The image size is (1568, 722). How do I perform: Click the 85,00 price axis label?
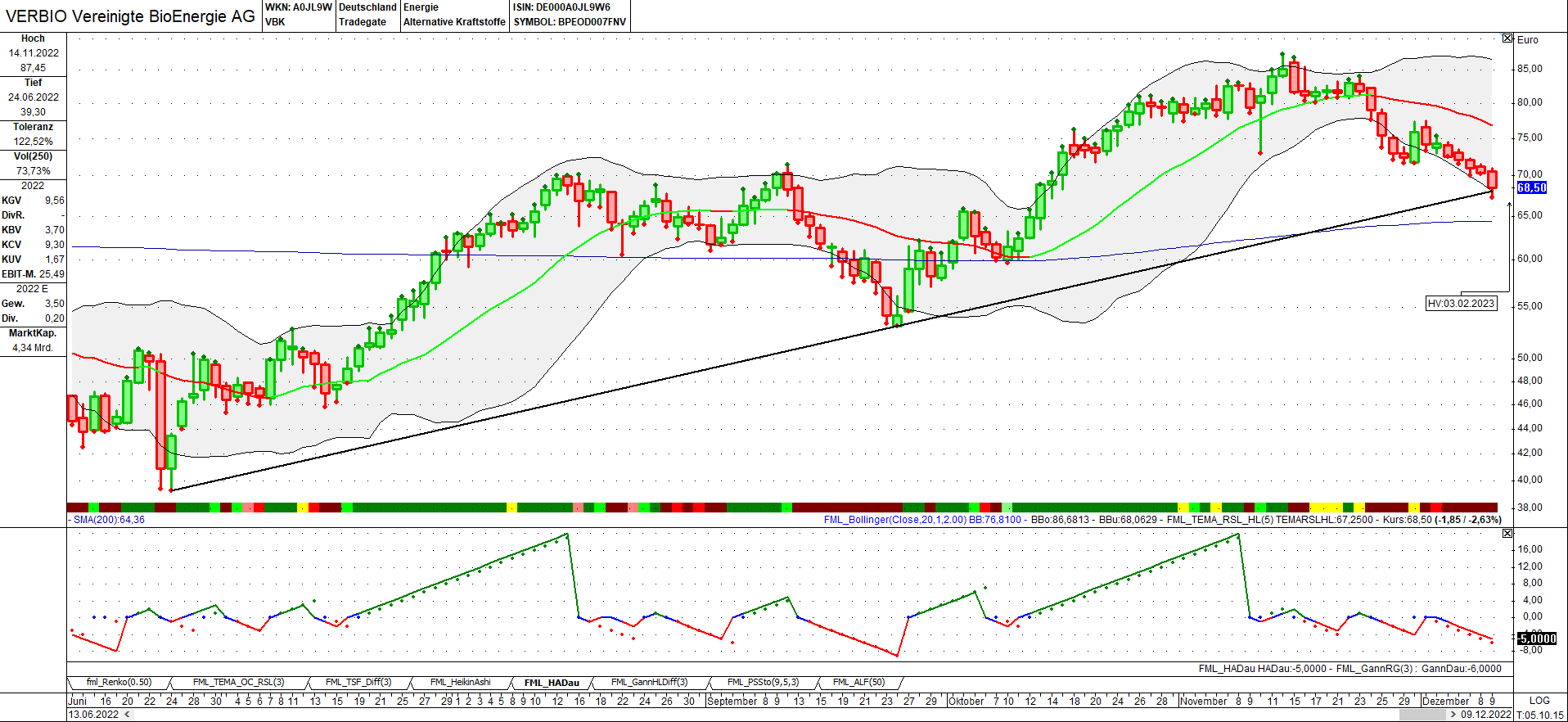1530,68
